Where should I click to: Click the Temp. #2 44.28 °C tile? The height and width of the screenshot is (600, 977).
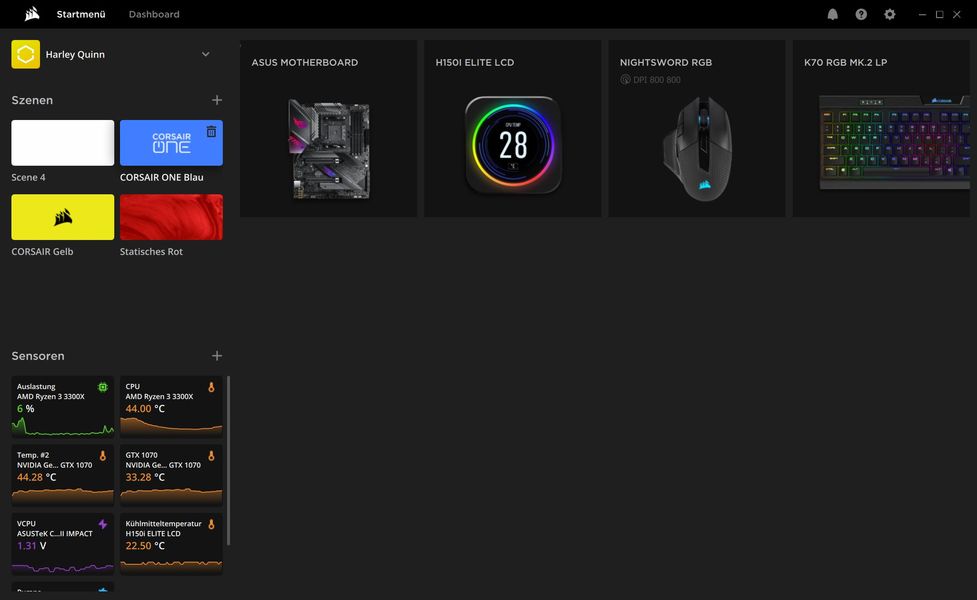click(x=62, y=475)
